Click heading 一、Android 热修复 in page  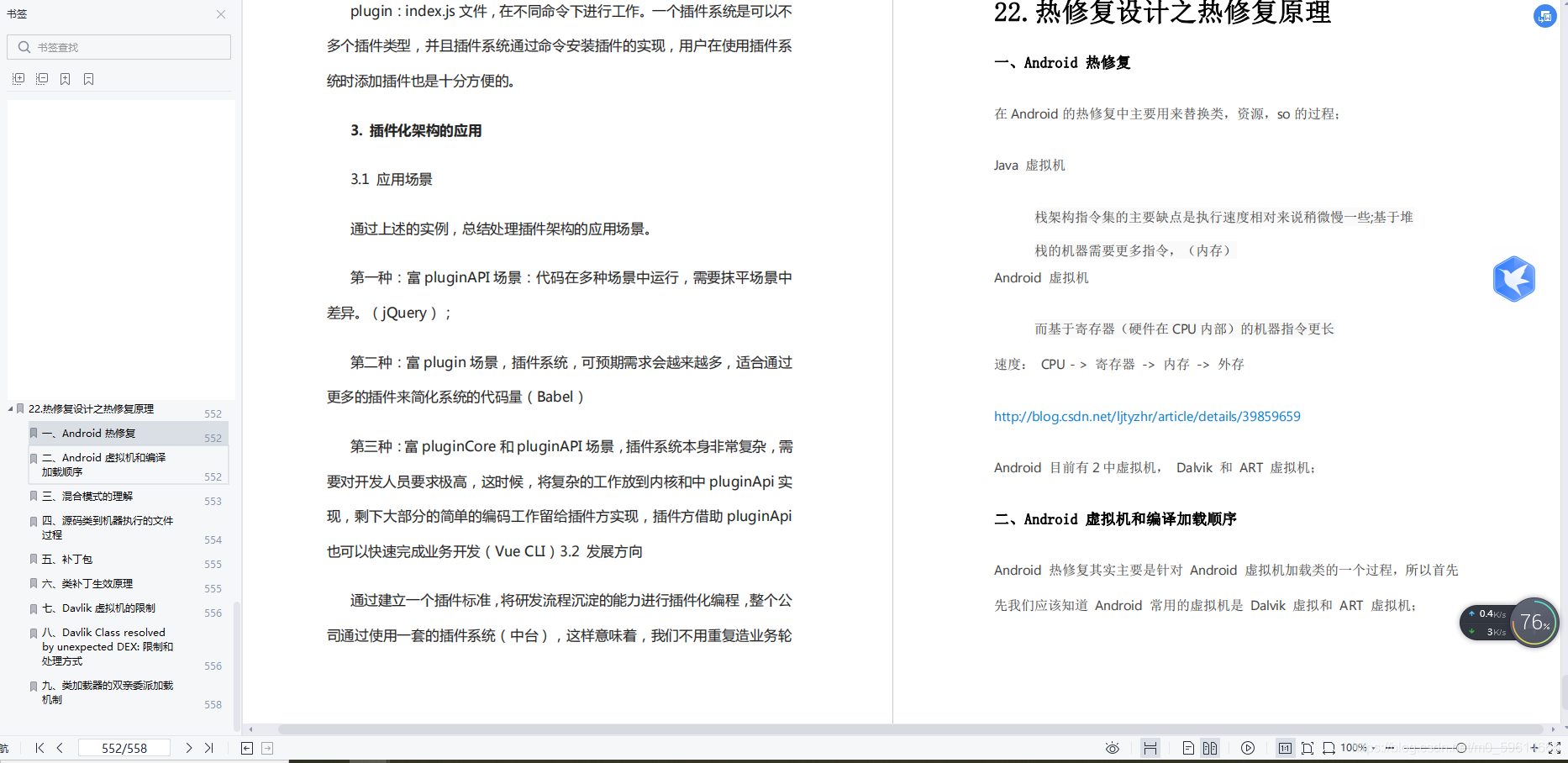tap(1062, 63)
